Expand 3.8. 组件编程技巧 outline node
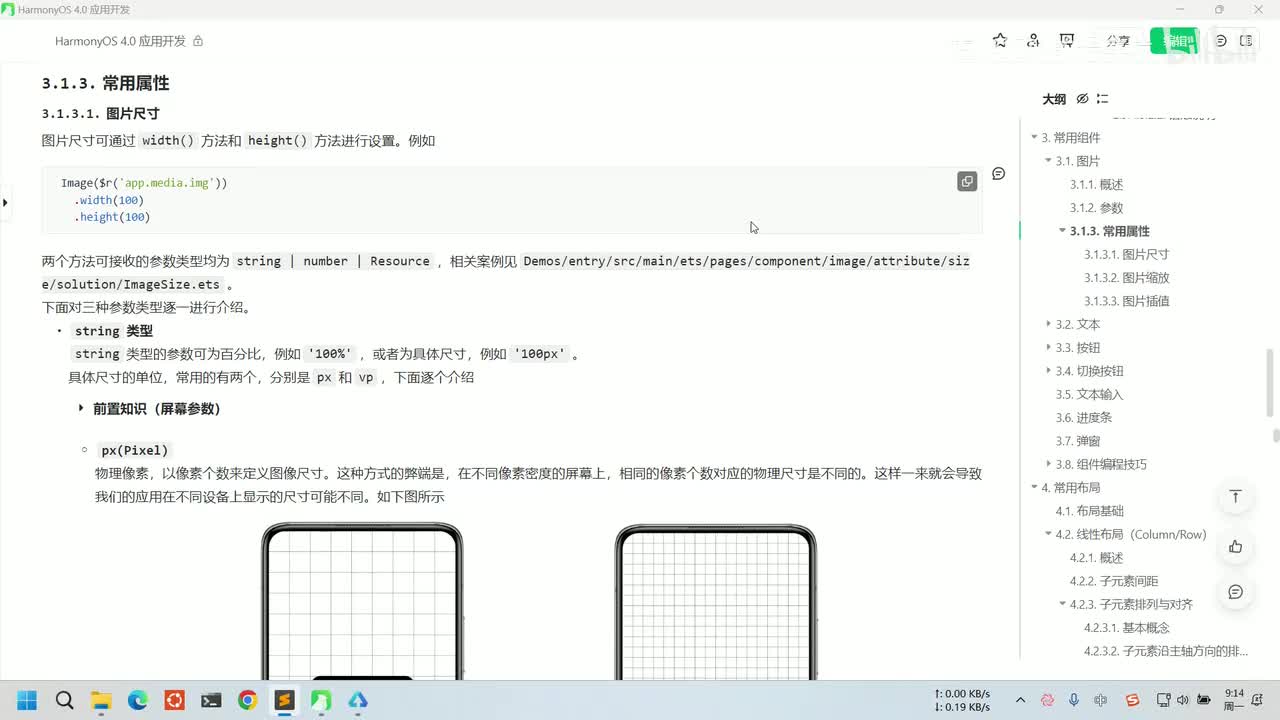 1049,464
